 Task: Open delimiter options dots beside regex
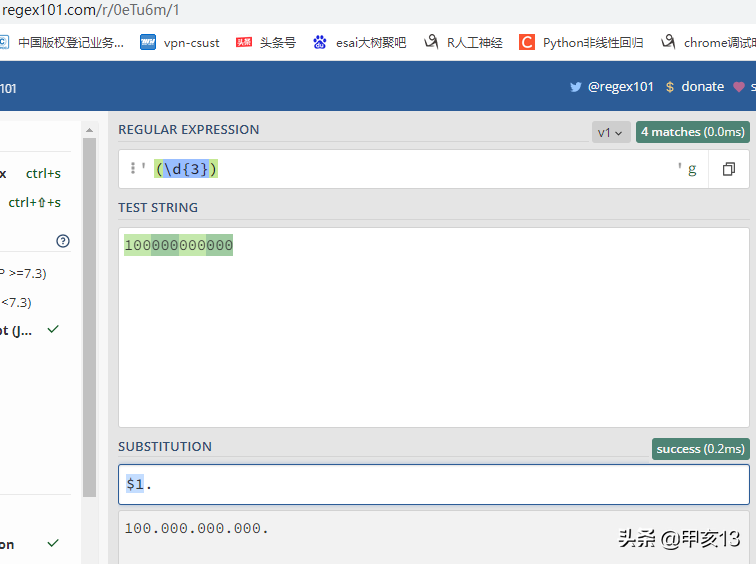133,168
